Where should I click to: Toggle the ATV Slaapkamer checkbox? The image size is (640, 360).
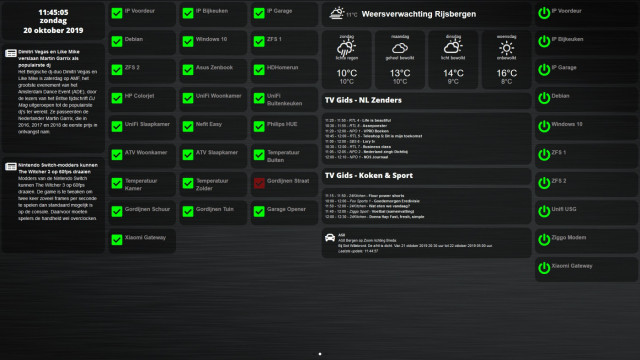(188, 155)
